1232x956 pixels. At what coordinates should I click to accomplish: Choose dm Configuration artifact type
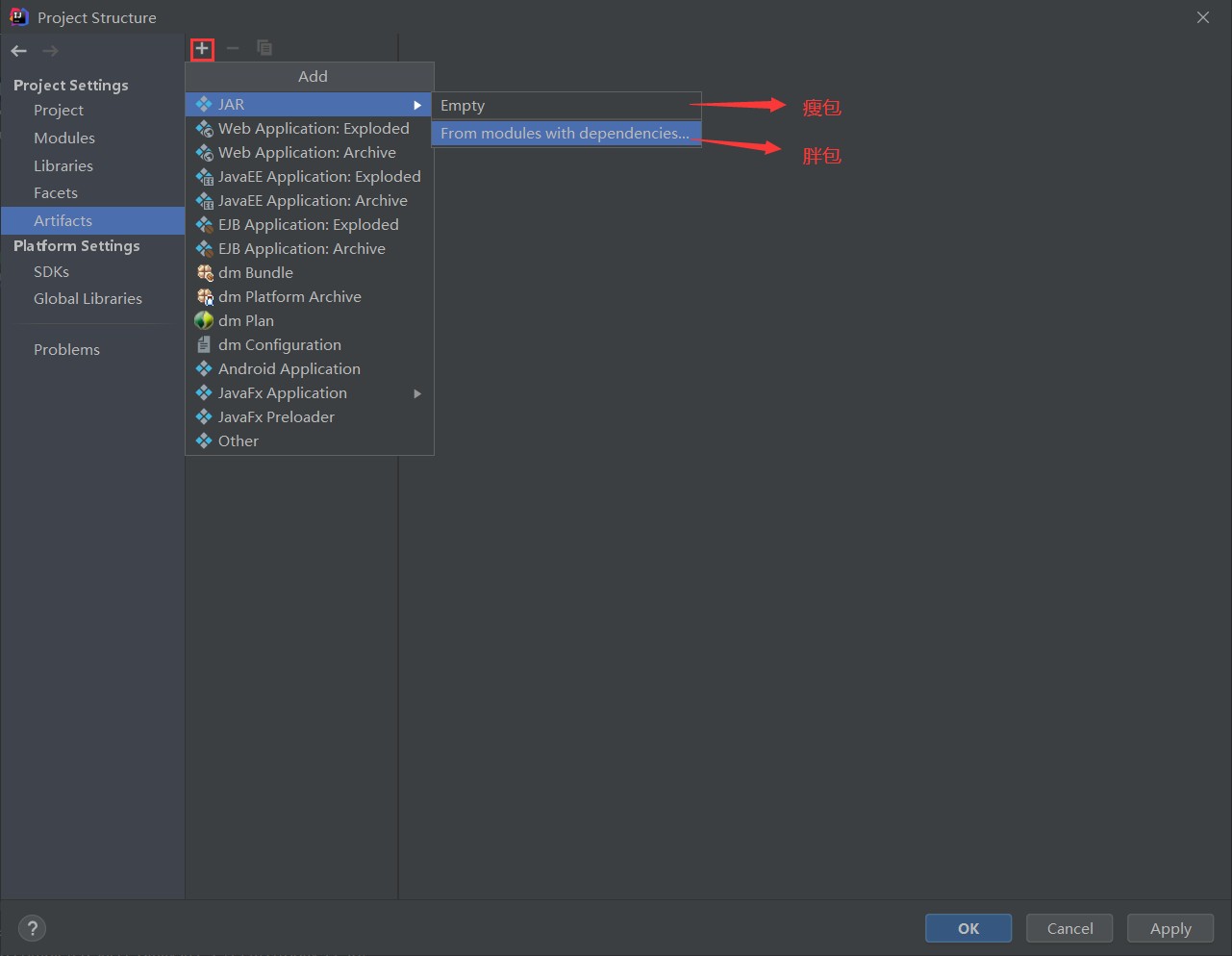coord(310,345)
